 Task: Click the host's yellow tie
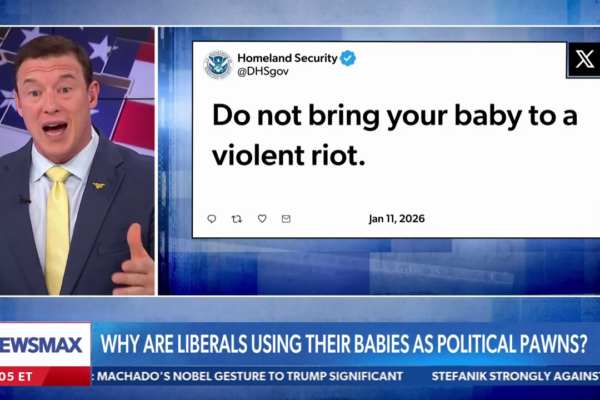pos(57,229)
